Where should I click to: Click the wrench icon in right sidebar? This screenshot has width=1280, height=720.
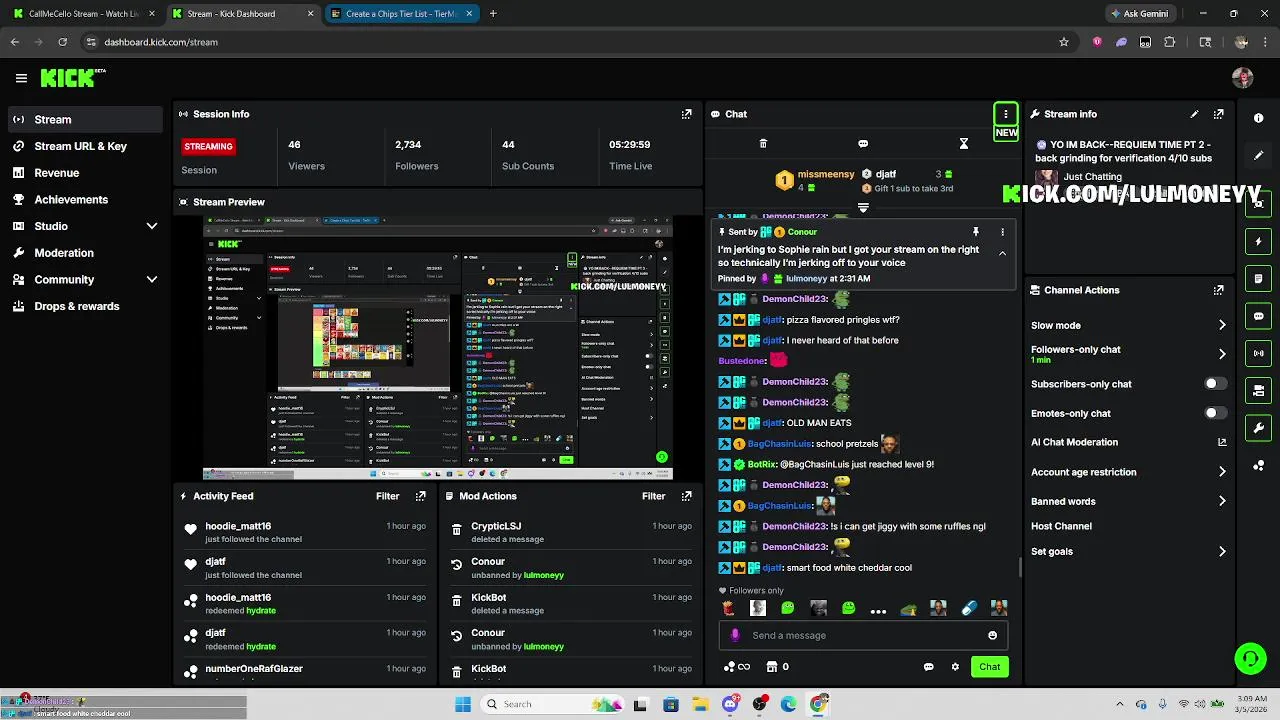[x=1259, y=428]
